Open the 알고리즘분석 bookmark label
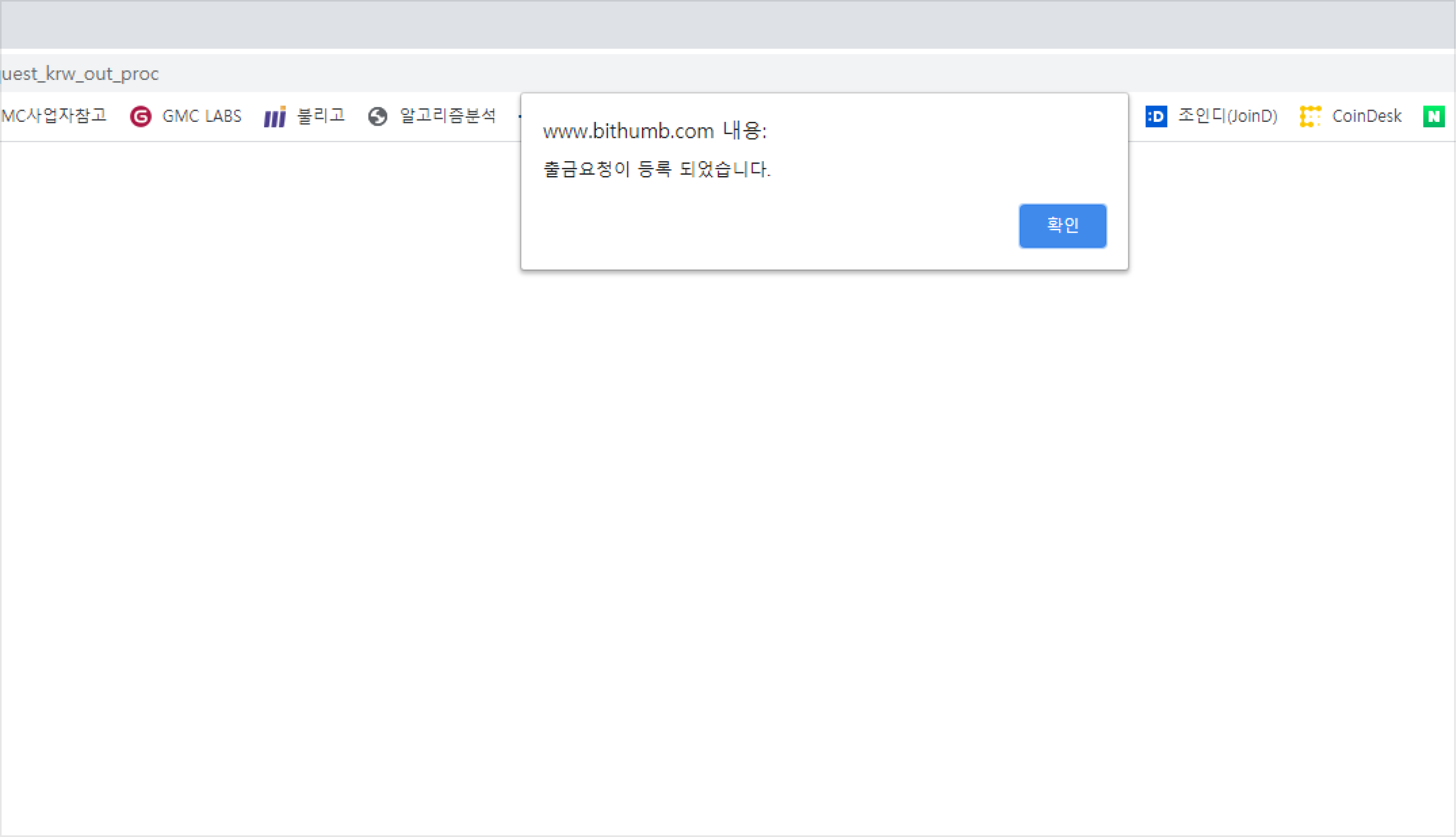The image size is (1456, 837). (x=448, y=117)
